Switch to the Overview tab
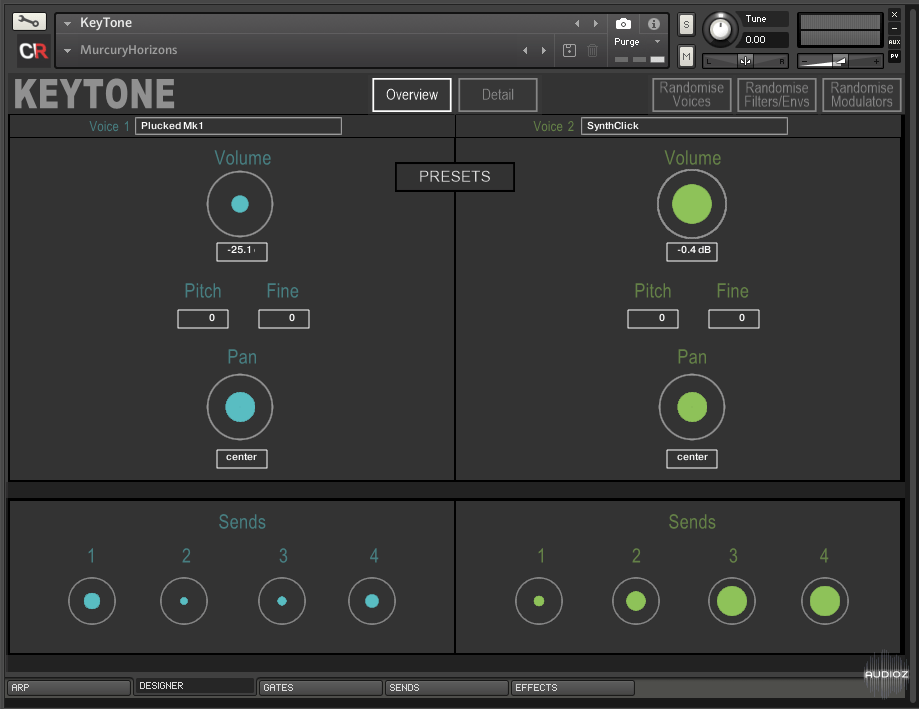919x709 pixels. coord(411,95)
